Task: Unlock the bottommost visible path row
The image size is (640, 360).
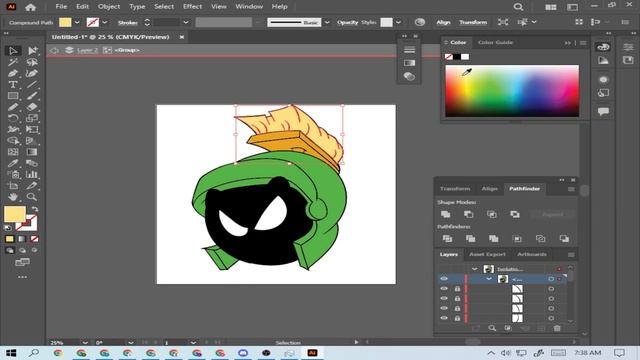Action: [458, 318]
